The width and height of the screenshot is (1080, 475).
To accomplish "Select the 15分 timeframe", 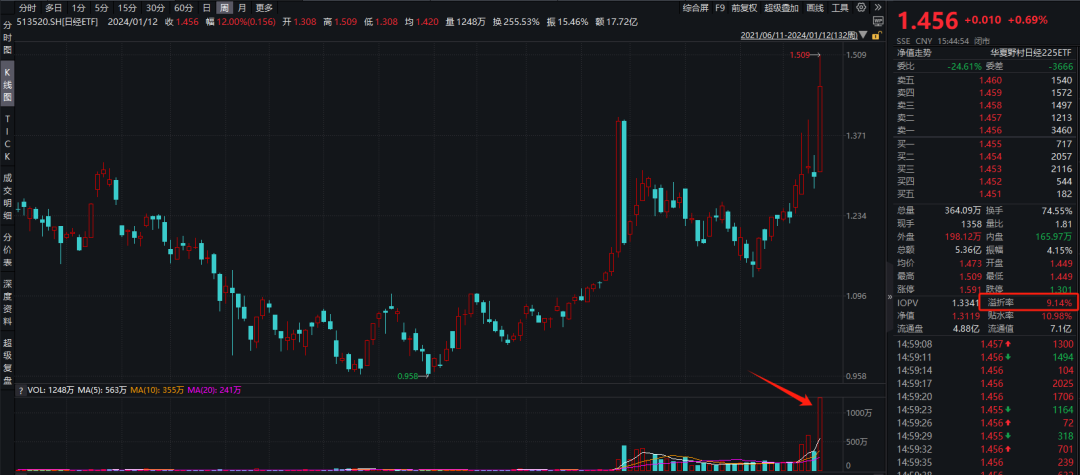I will pyautogui.click(x=127, y=8).
